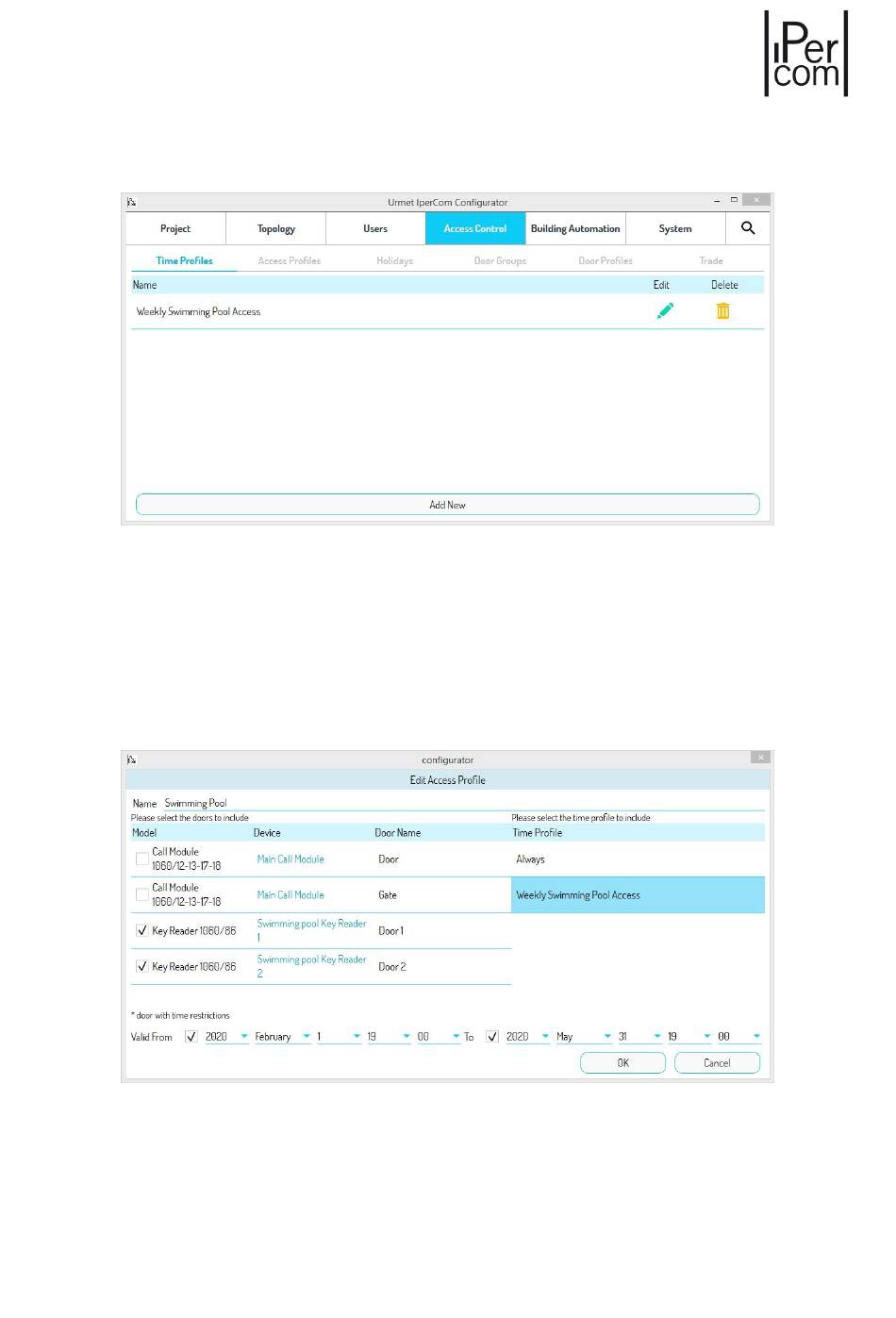Open the February month dropdown

tap(282, 1036)
